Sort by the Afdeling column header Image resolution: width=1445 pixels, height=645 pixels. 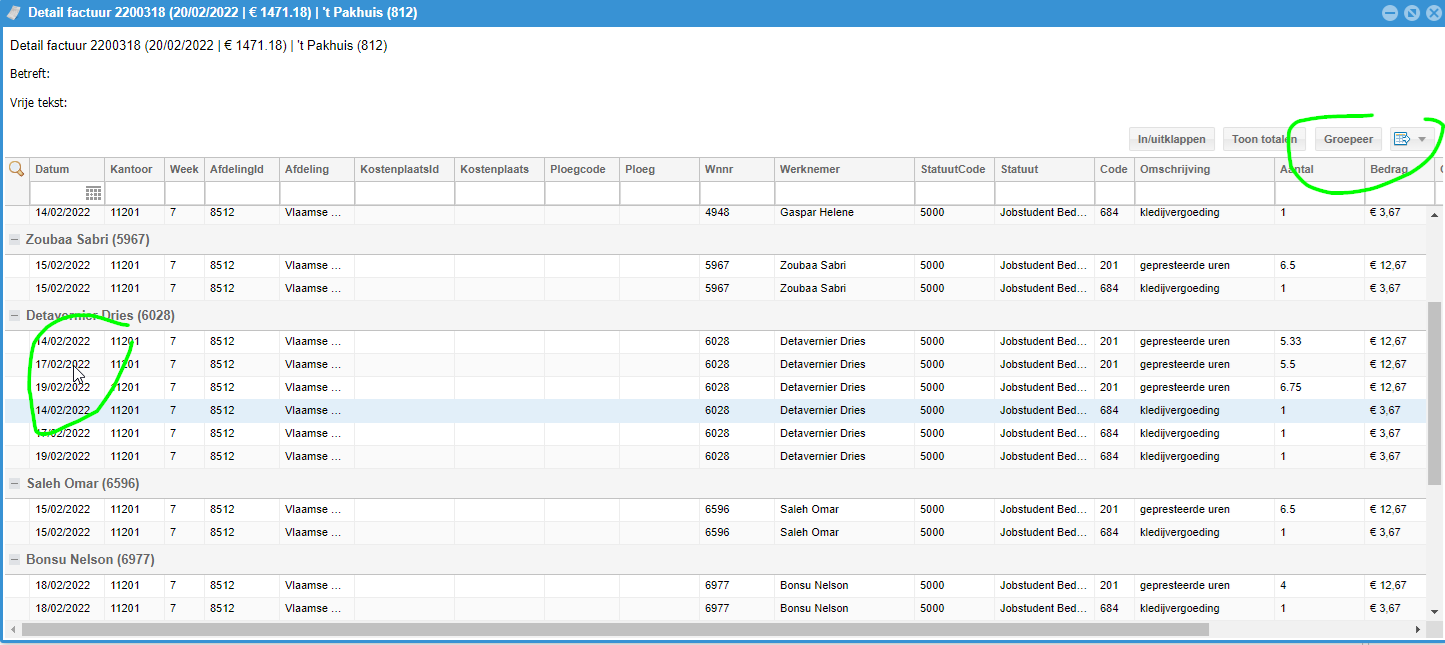click(x=317, y=169)
